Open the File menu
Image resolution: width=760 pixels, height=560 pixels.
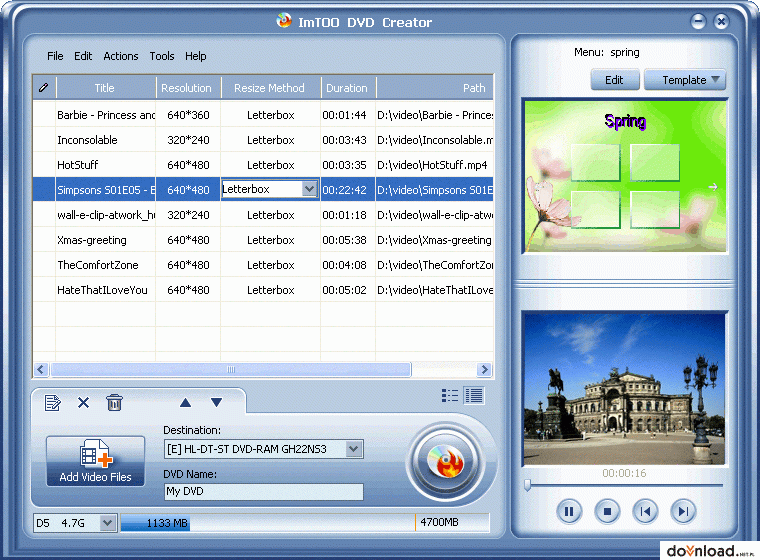click(55, 56)
